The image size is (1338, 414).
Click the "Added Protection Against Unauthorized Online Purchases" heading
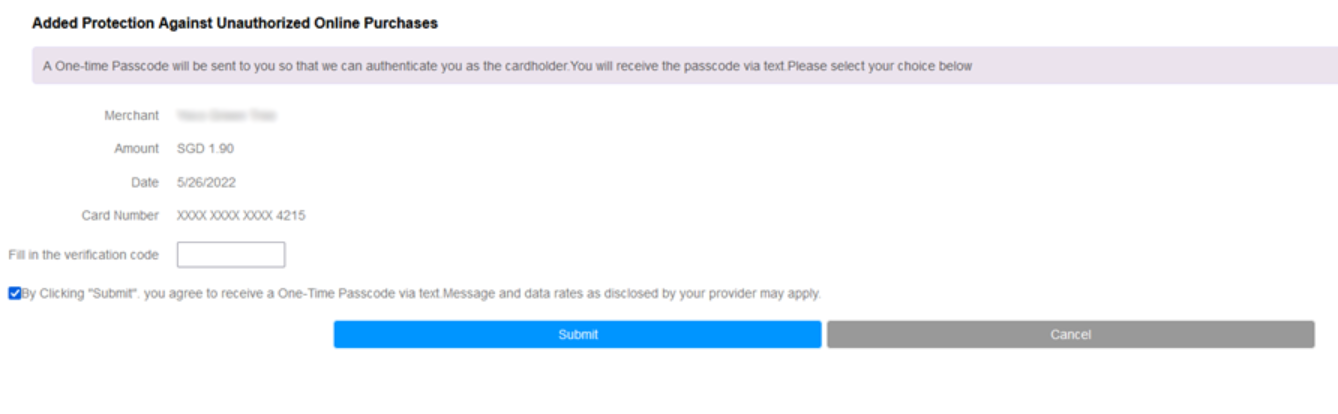pos(235,22)
